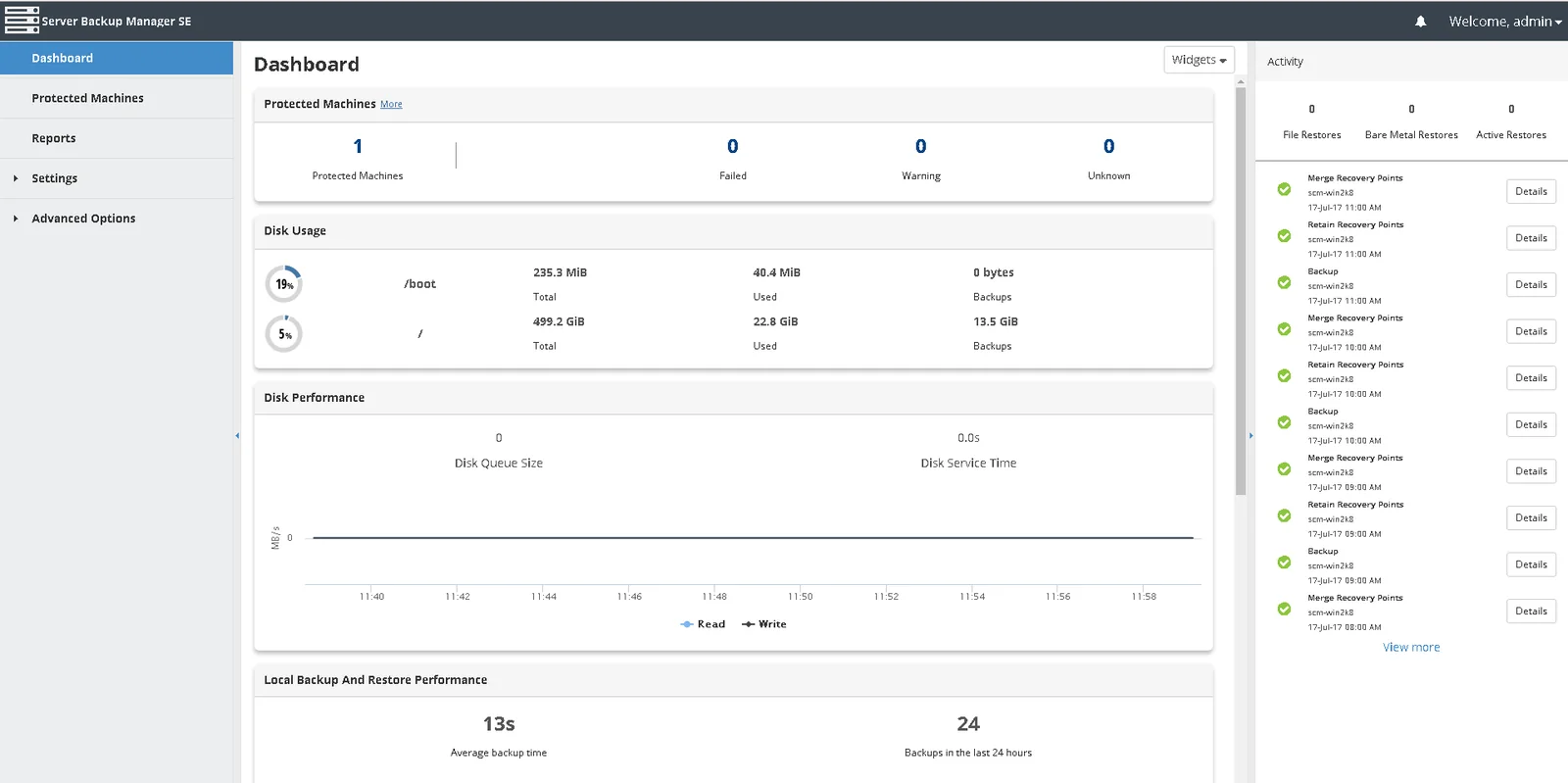Click the Warning machines count

click(x=921, y=146)
